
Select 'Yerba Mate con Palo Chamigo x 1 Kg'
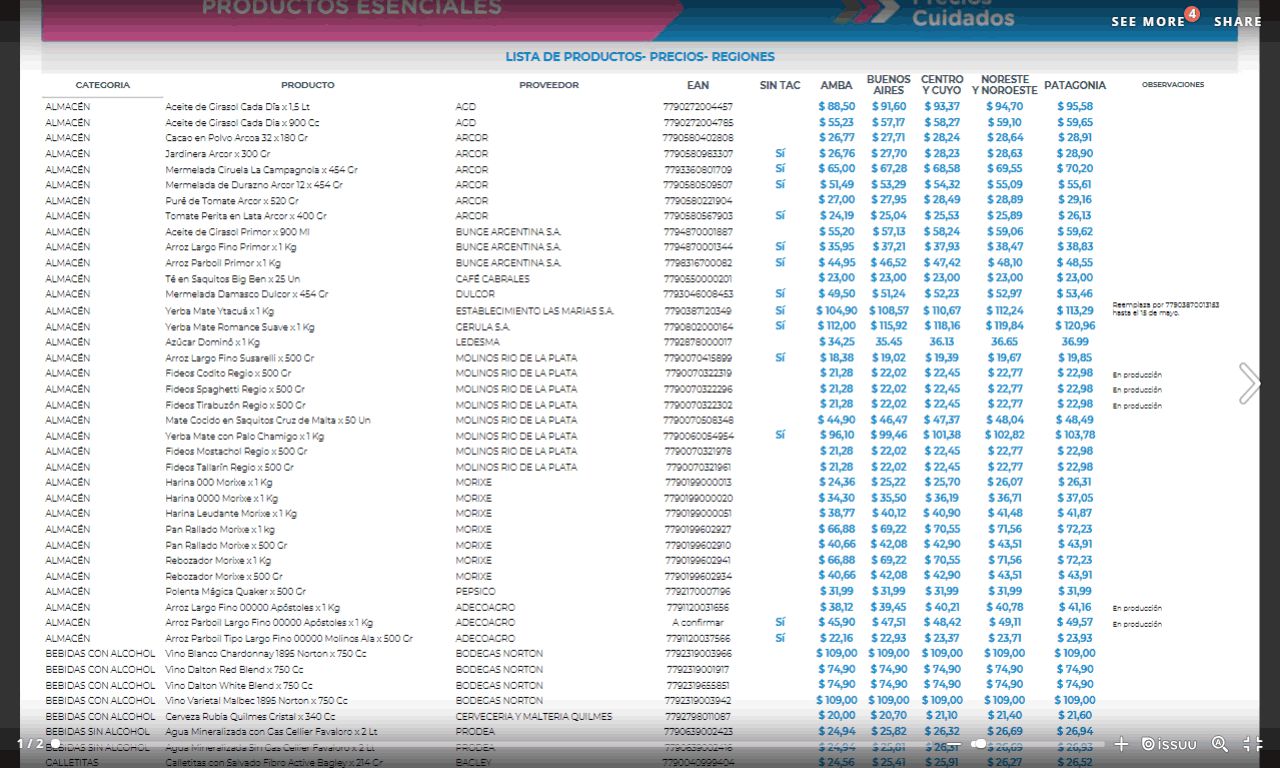245,436
